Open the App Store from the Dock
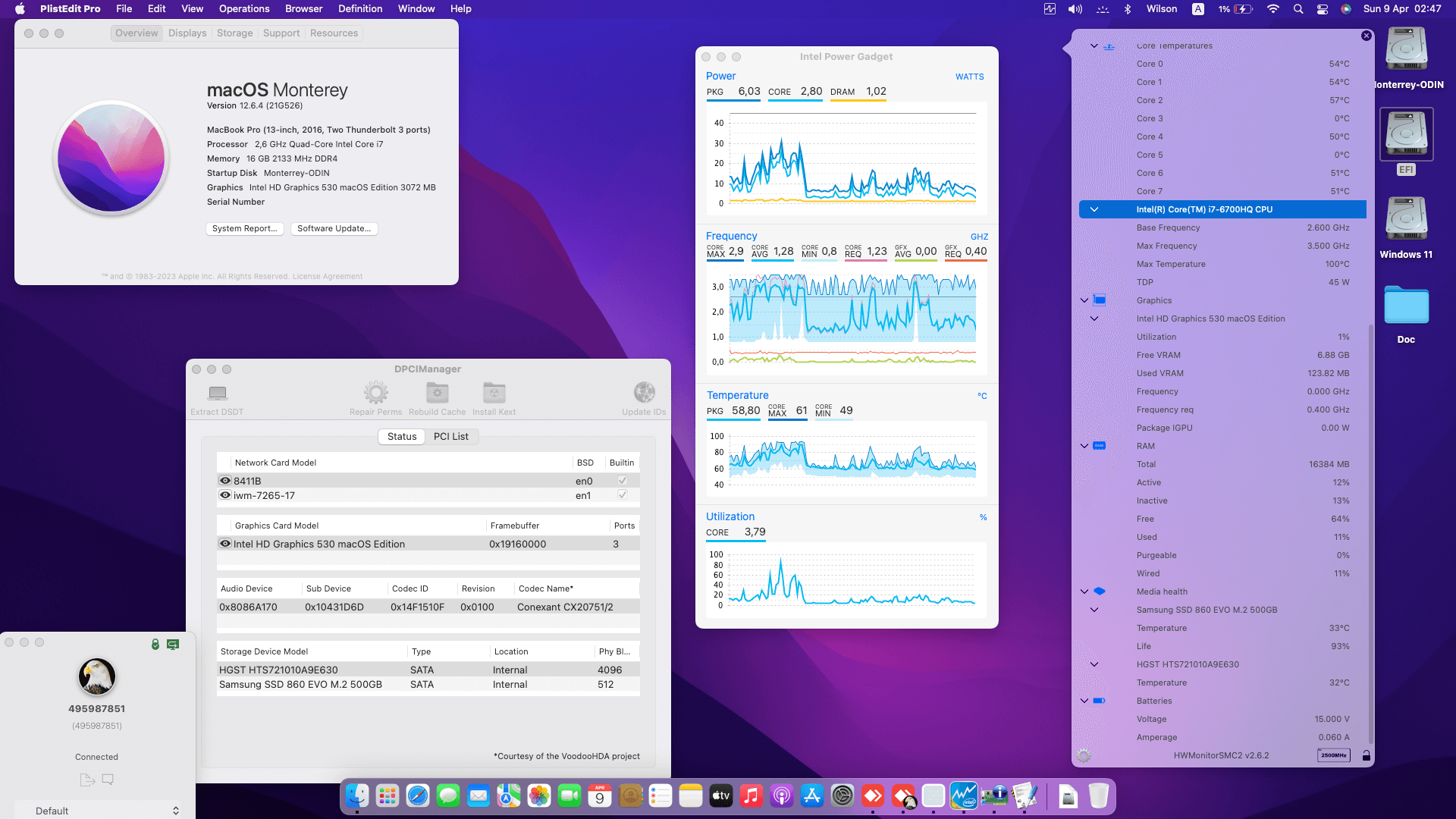Viewport: 1456px width, 819px height. (x=811, y=796)
